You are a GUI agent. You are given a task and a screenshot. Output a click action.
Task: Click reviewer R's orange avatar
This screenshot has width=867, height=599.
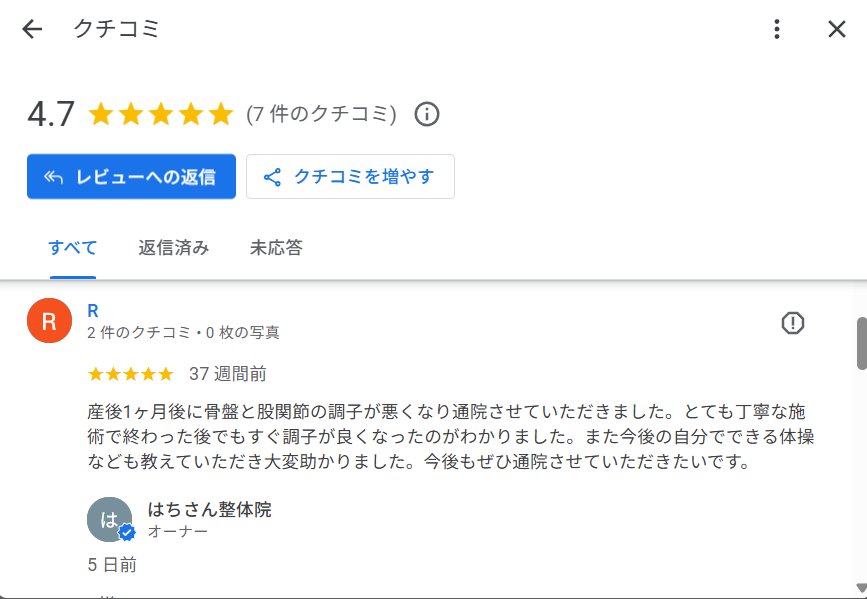point(49,321)
